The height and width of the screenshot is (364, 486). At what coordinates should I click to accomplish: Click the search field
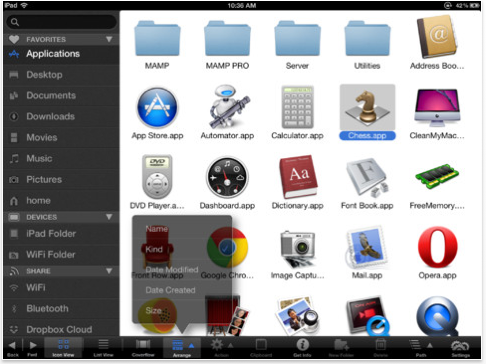[x=61, y=22]
